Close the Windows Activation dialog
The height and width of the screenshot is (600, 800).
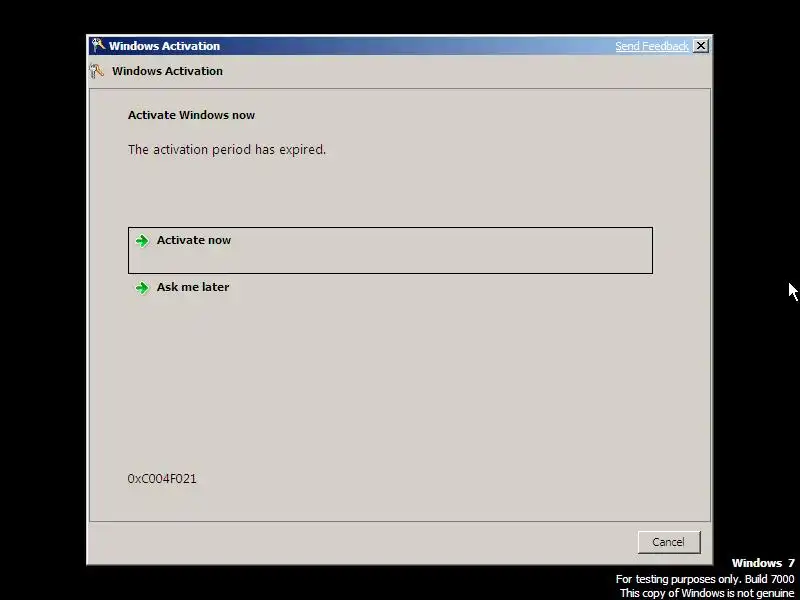click(701, 46)
